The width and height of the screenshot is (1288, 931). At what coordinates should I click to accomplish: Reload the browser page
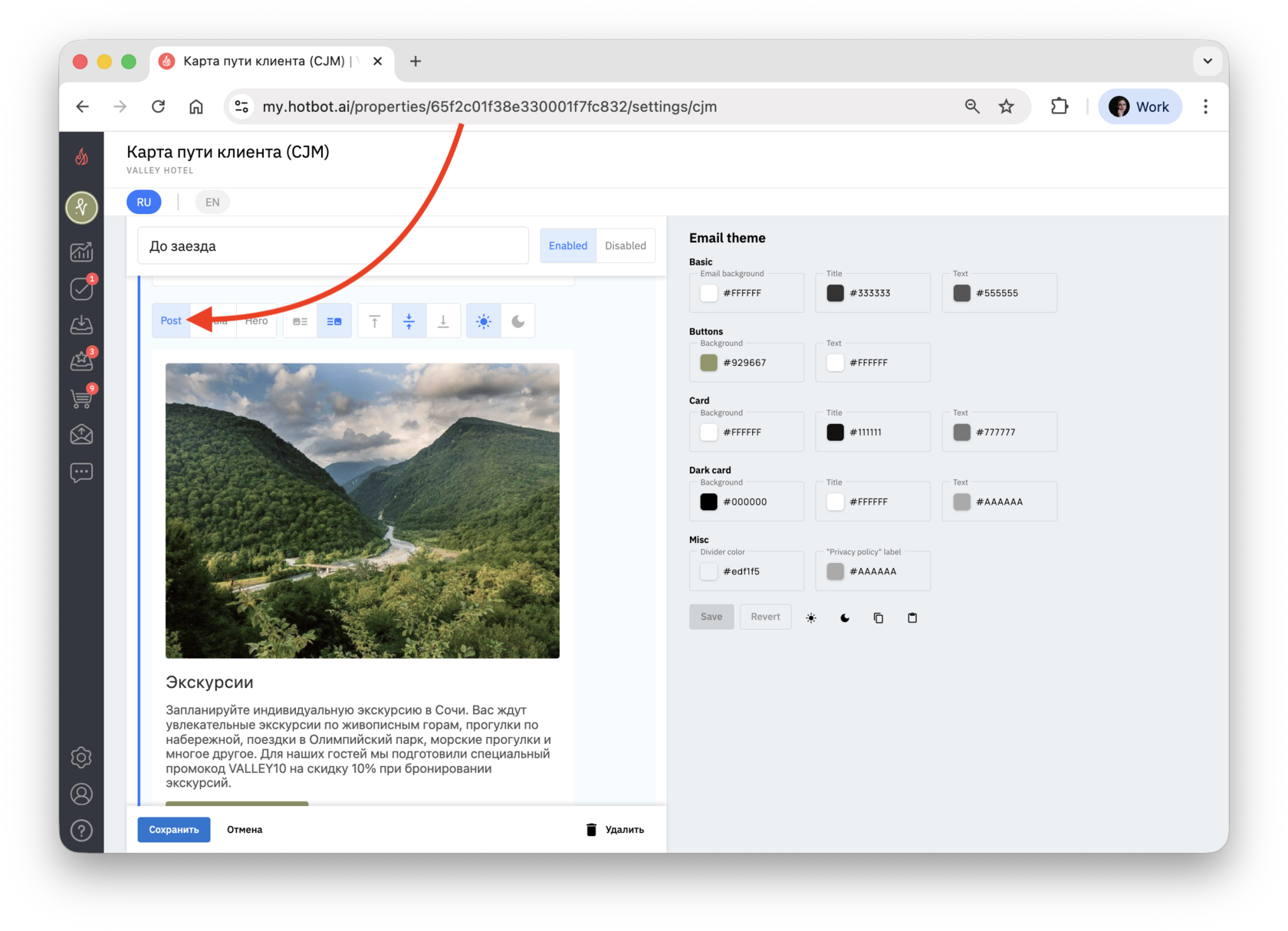coord(159,107)
